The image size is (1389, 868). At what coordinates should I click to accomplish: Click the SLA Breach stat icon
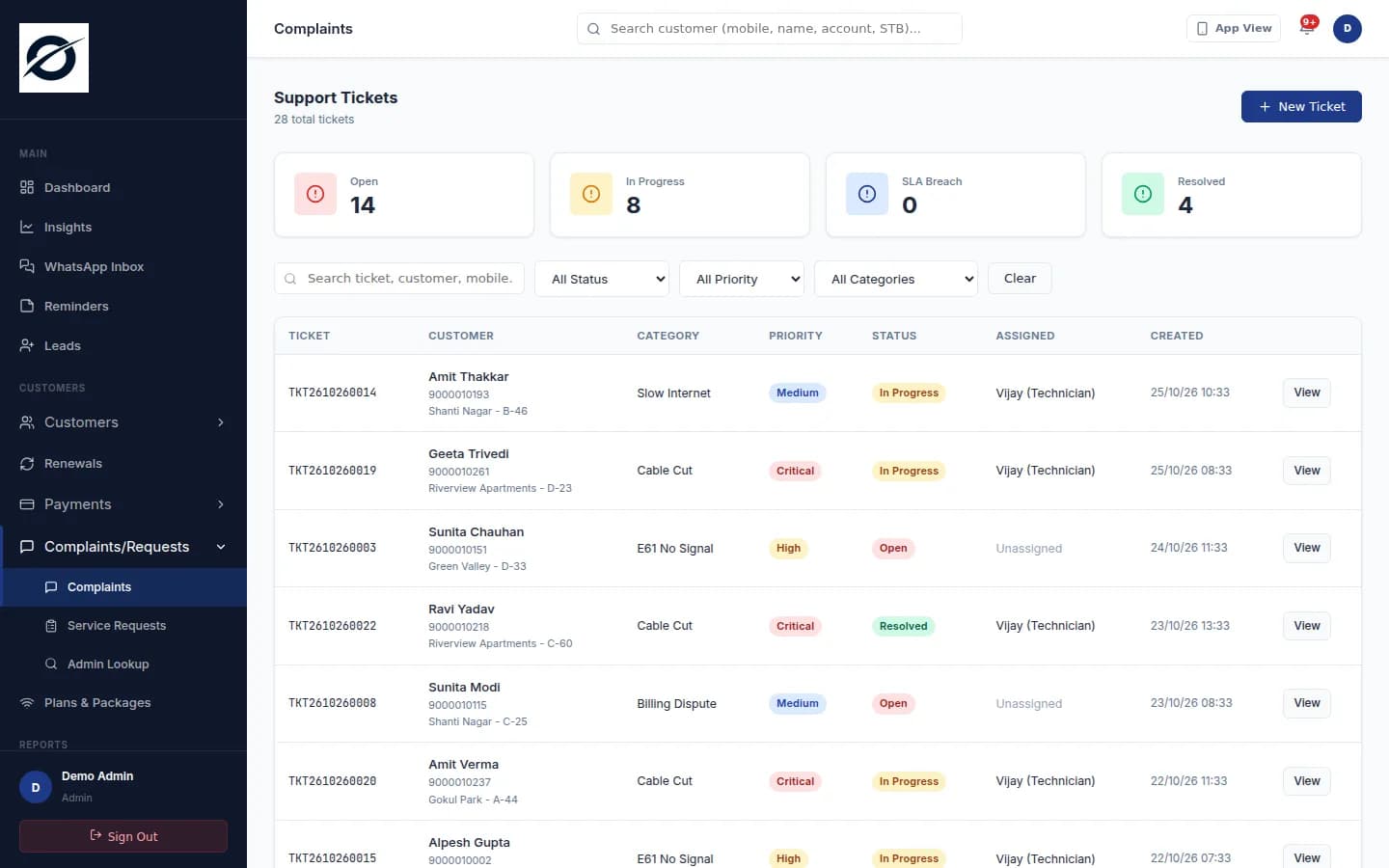click(x=867, y=194)
